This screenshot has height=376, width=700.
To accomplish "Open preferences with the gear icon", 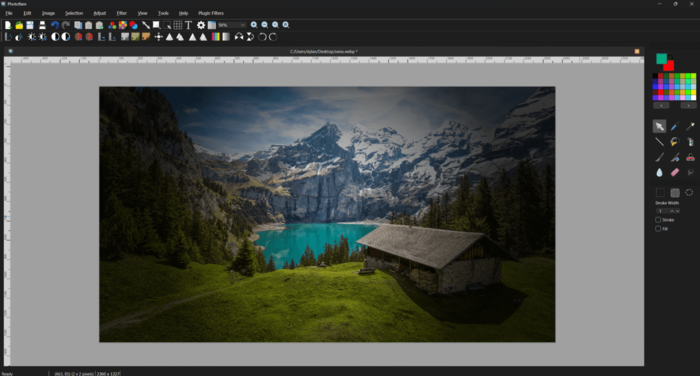I will point(201,25).
